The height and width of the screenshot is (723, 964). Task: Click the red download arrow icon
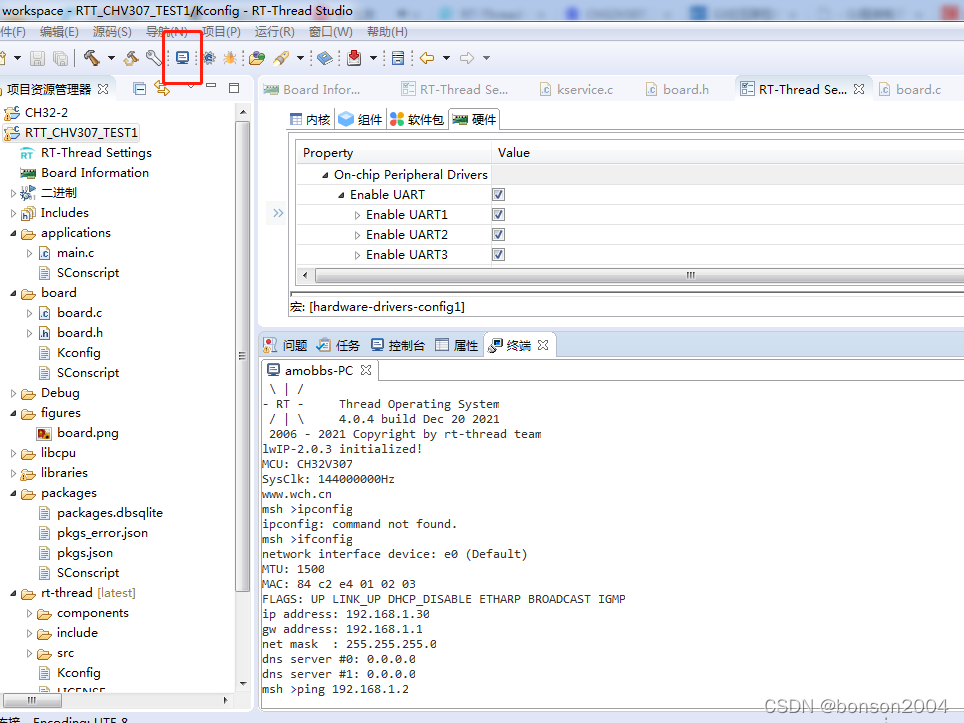(x=354, y=58)
